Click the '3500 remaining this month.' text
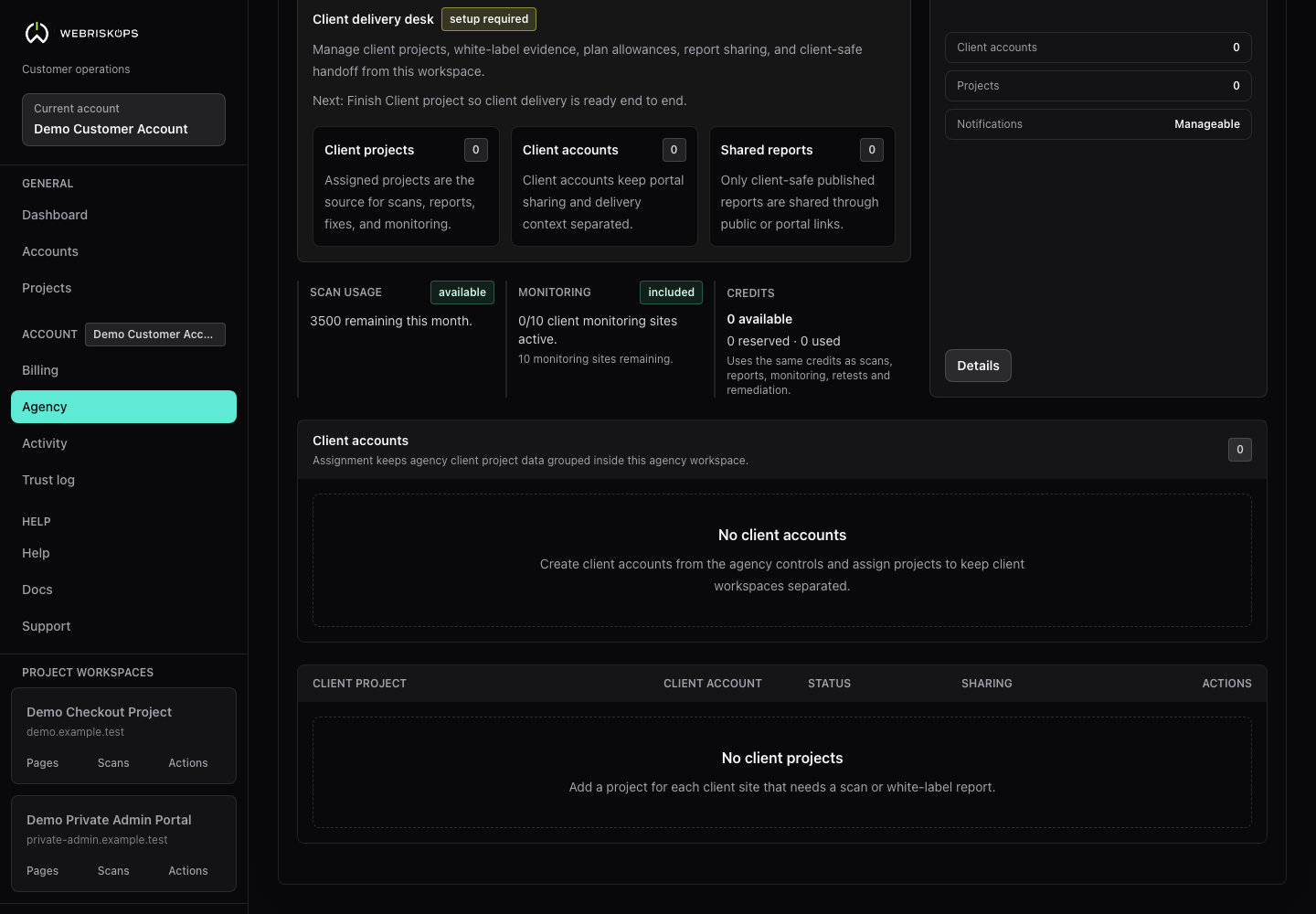The image size is (1316, 914). tap(391, 321)
